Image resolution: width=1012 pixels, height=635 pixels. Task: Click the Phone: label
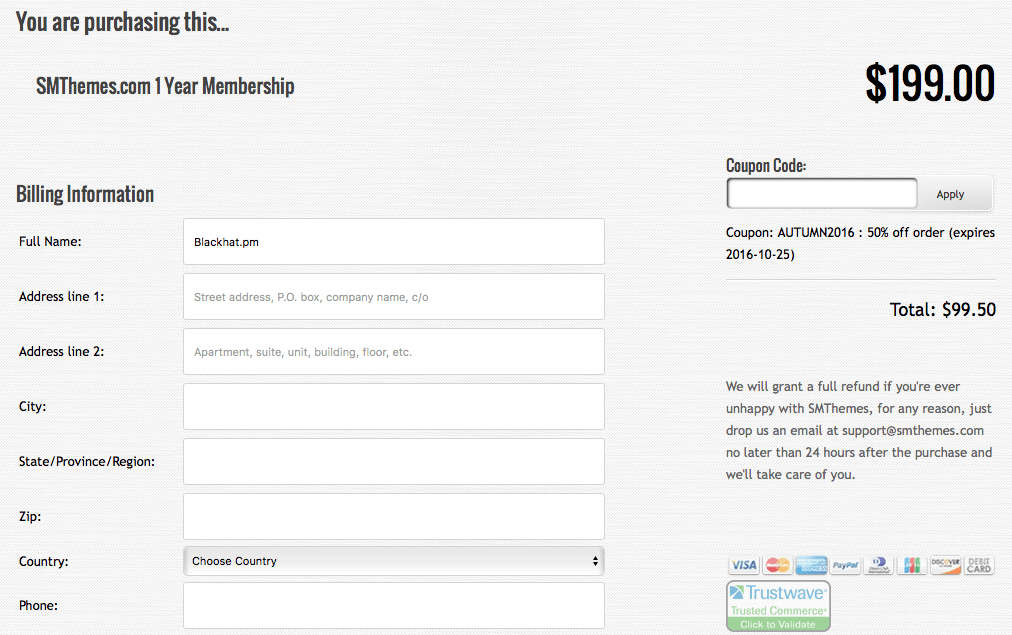(38, 605)
